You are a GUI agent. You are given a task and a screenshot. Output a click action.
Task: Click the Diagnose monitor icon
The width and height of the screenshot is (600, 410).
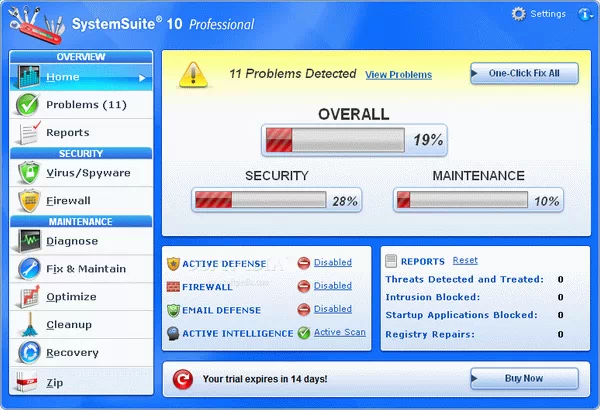29,241
